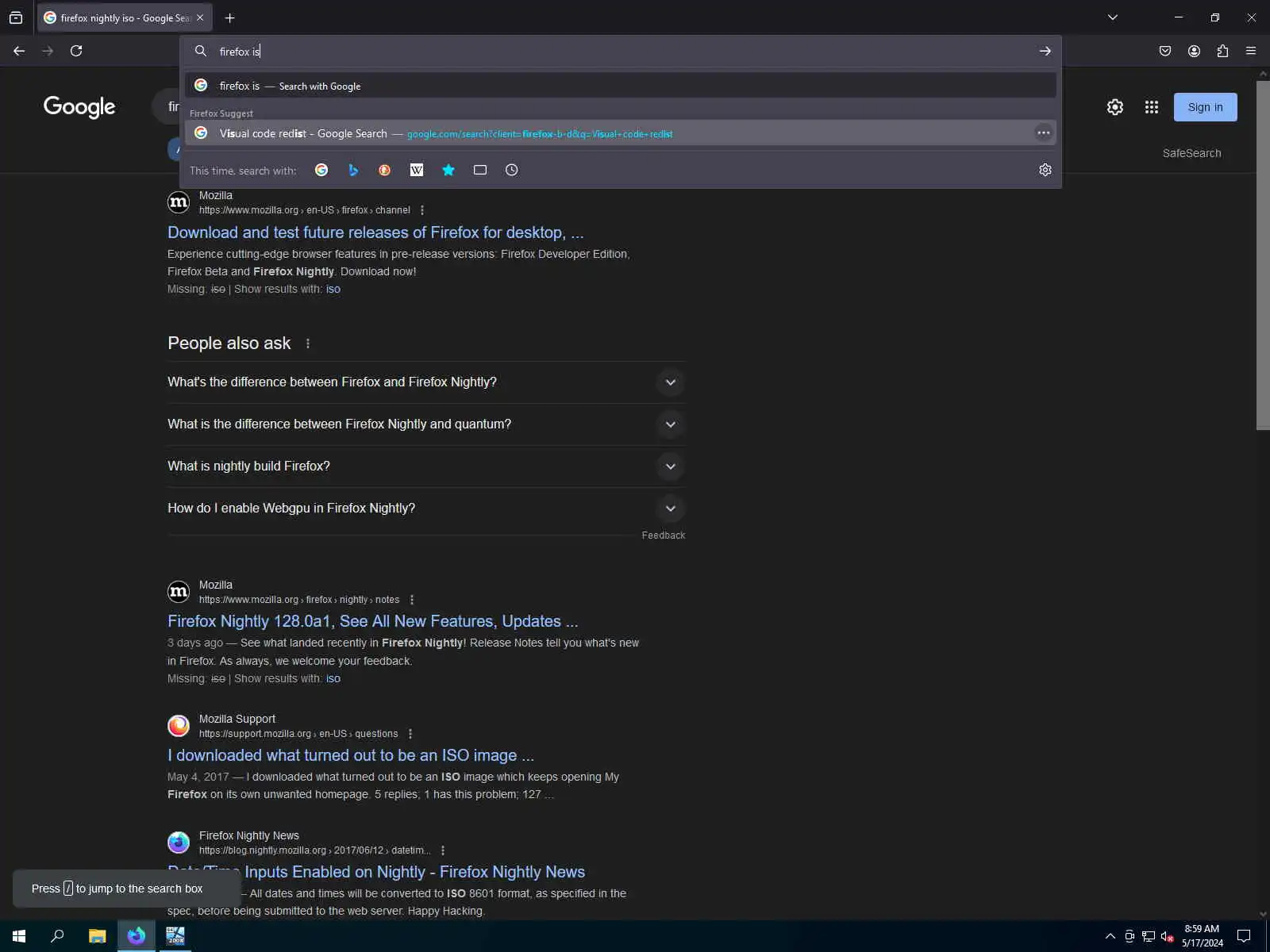Open the Extensions panel
Screen dimensions: 1270x952
[x=1222, y=51]
